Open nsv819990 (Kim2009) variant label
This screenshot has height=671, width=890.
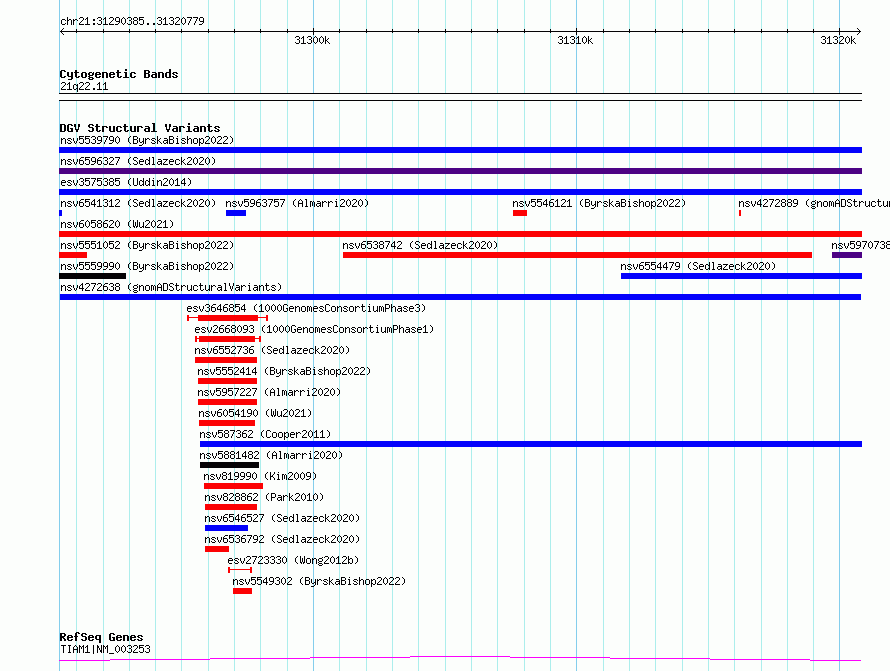point(260,476)
